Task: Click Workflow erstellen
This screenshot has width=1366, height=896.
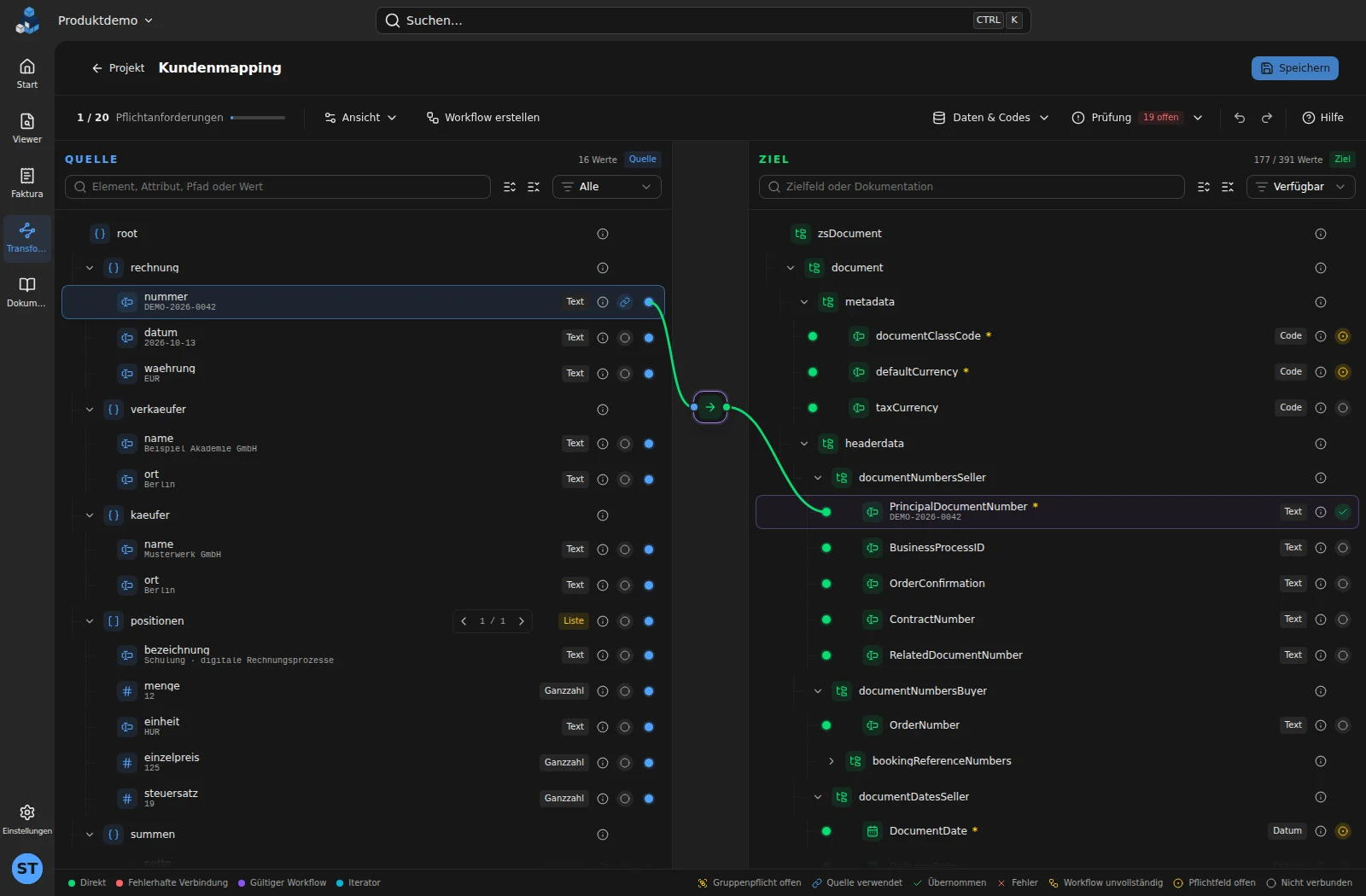Action: 483,118
